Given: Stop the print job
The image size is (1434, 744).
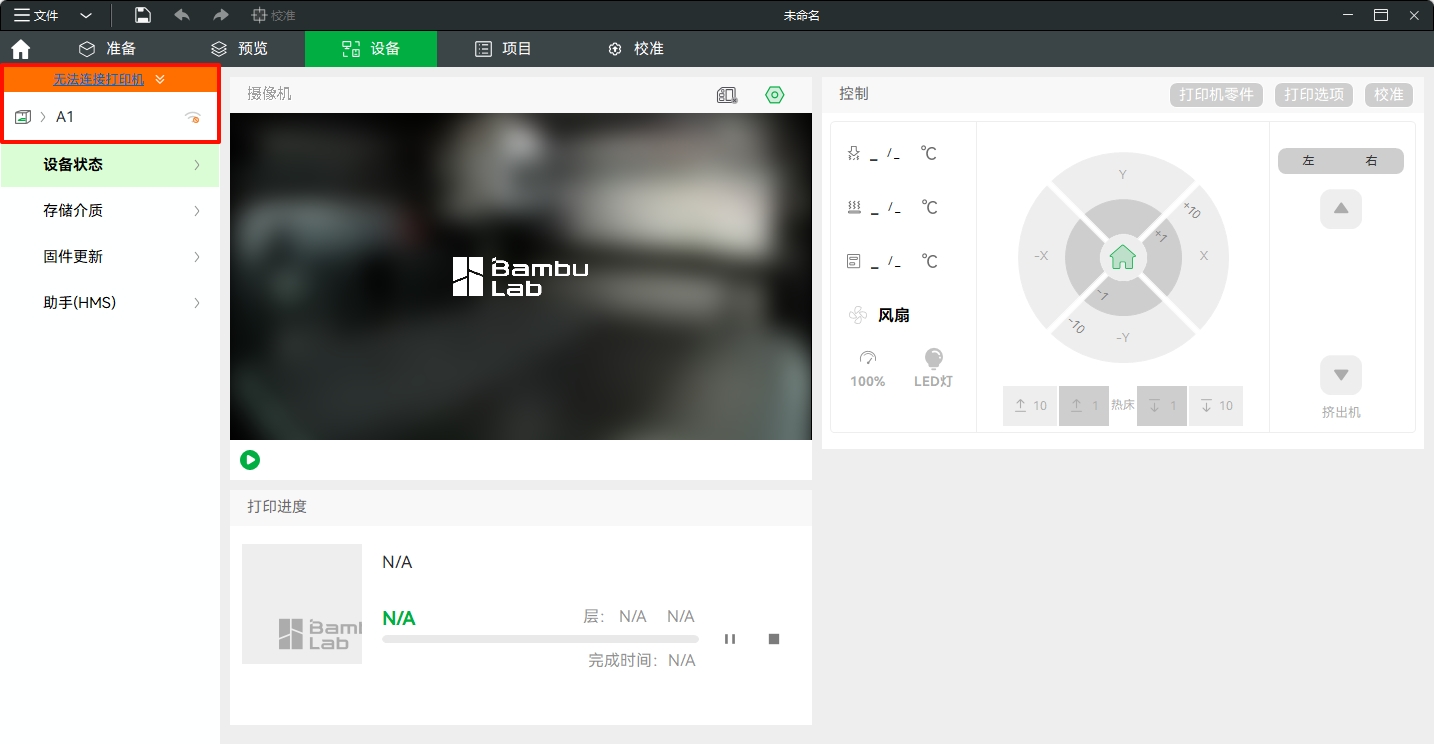Looking at the screenshot, I should coord(774,639).
